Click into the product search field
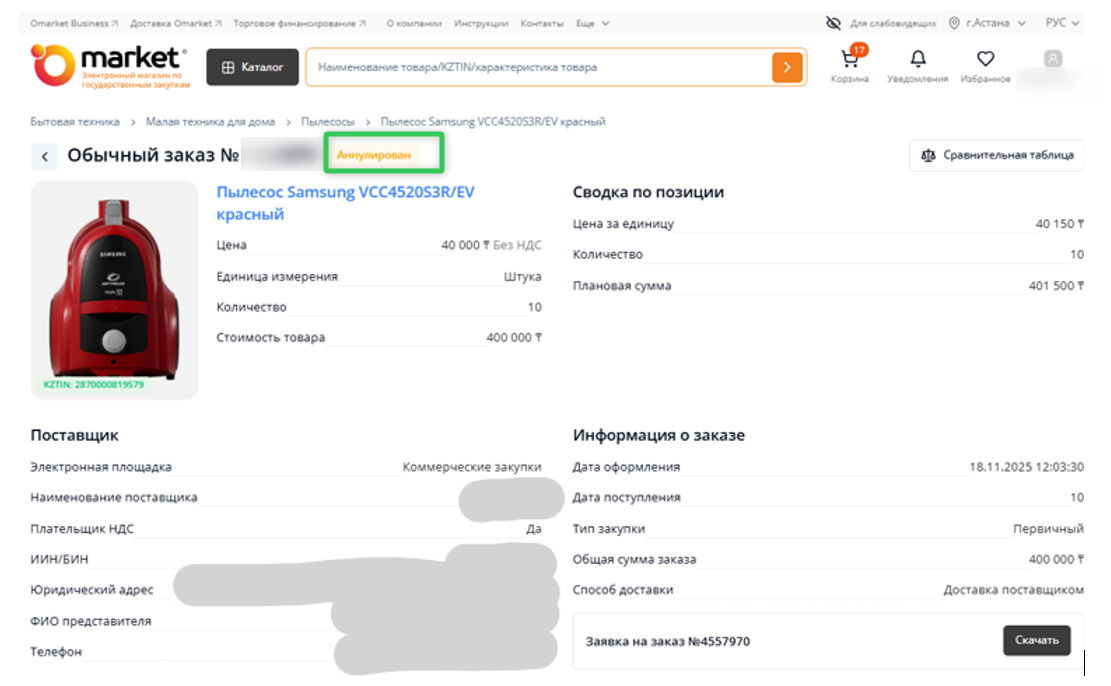1111x686 pixels. 540,67
